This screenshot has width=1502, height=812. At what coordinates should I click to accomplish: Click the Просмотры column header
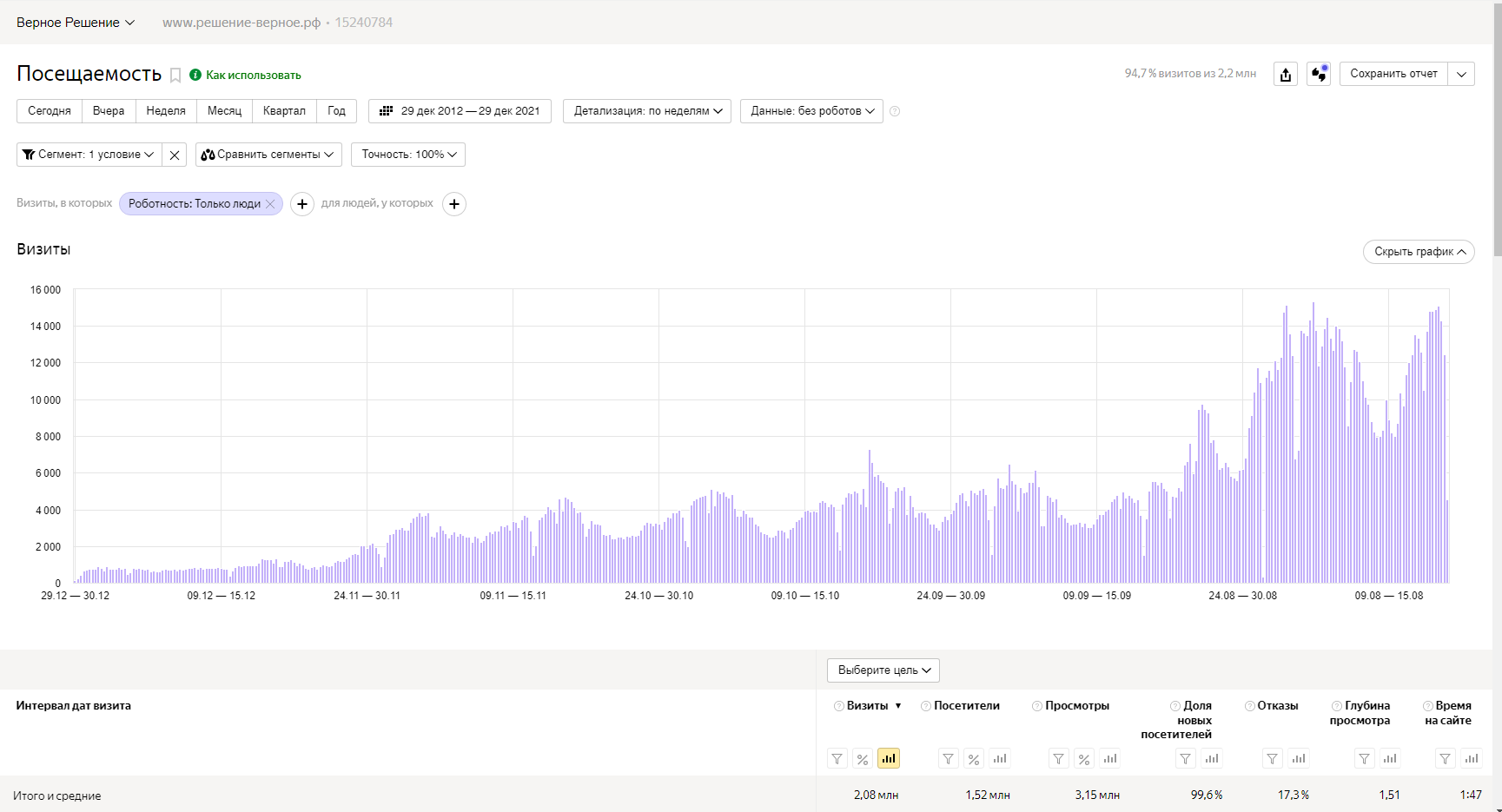[1077, 706]
